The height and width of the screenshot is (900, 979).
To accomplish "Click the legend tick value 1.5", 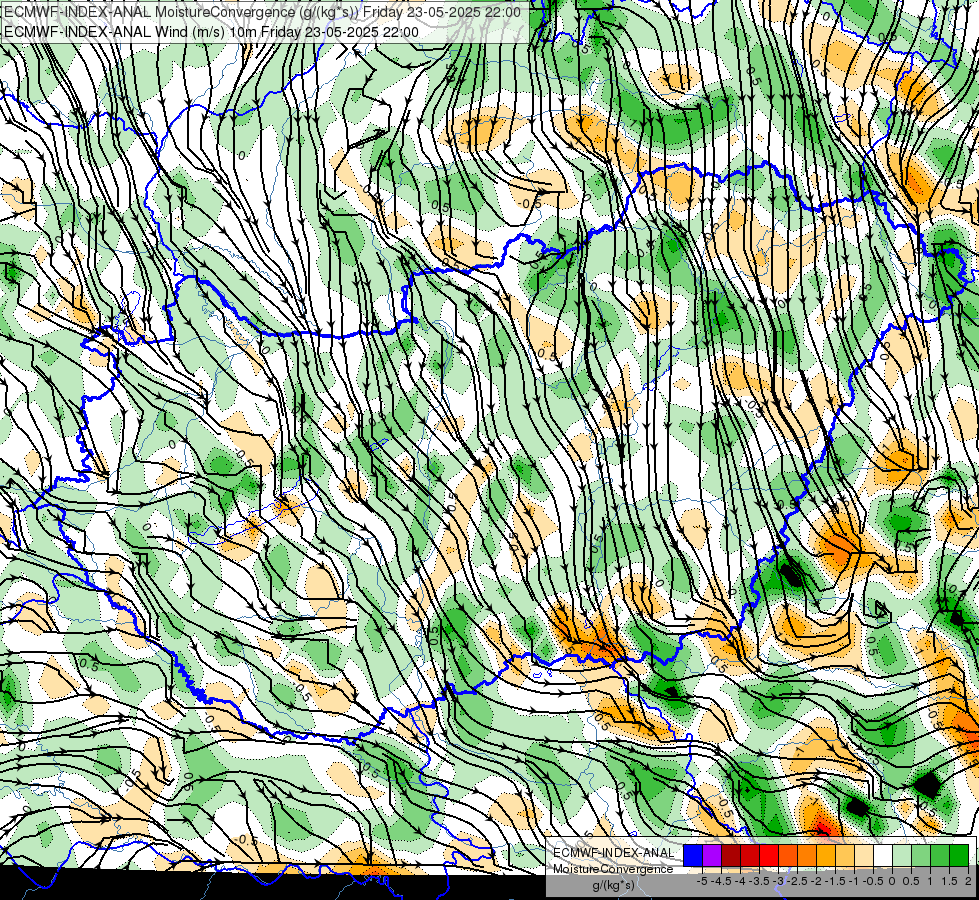I will coord(950,881).
